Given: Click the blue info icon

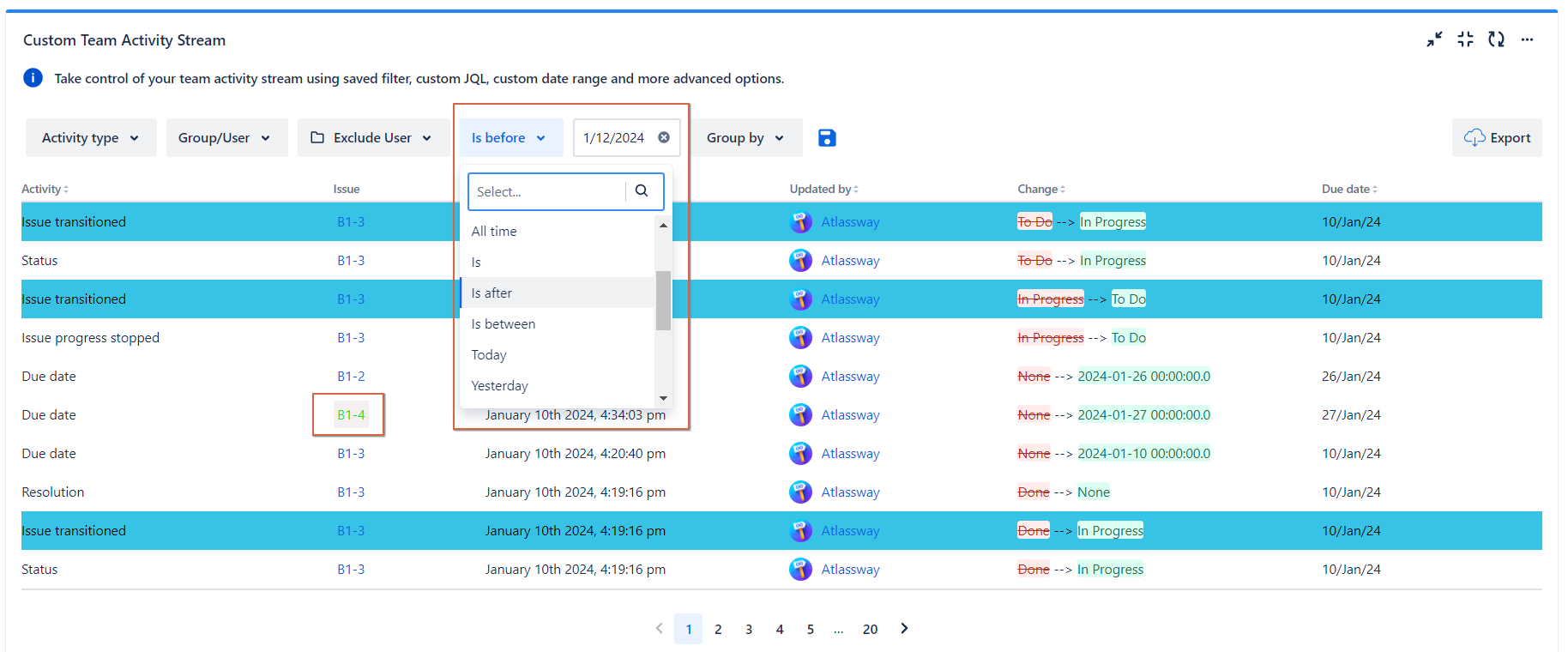Looking at the screenshot, I should [x=33, y=78].
